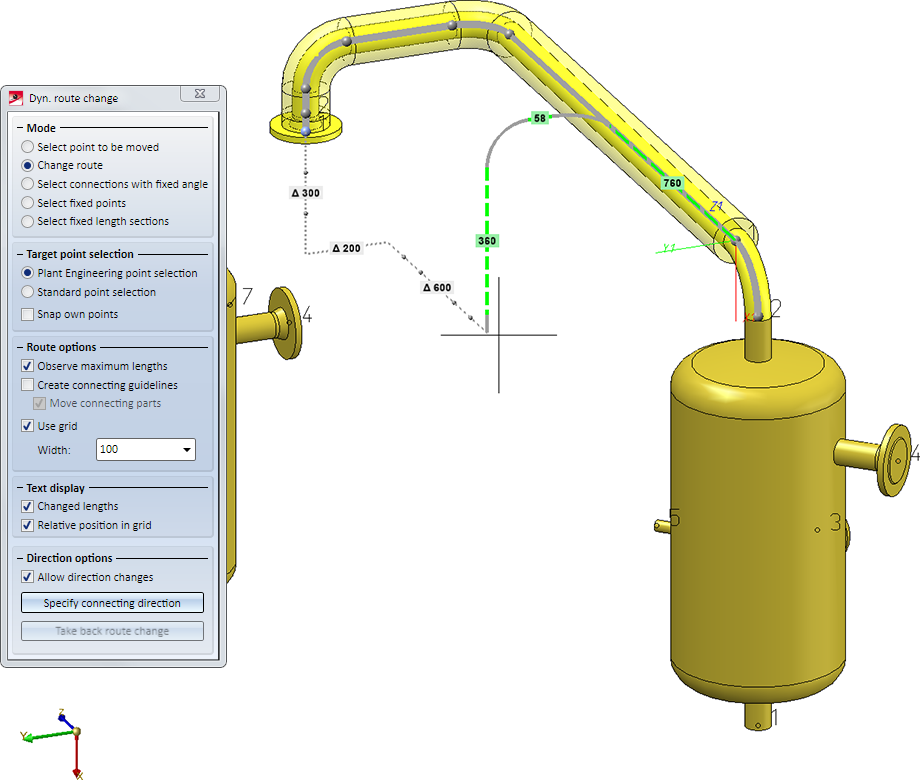Click the HiCAD icon in dialog title bar
Image resolution: width=920 pixels, height=780 pixels.
16,98
